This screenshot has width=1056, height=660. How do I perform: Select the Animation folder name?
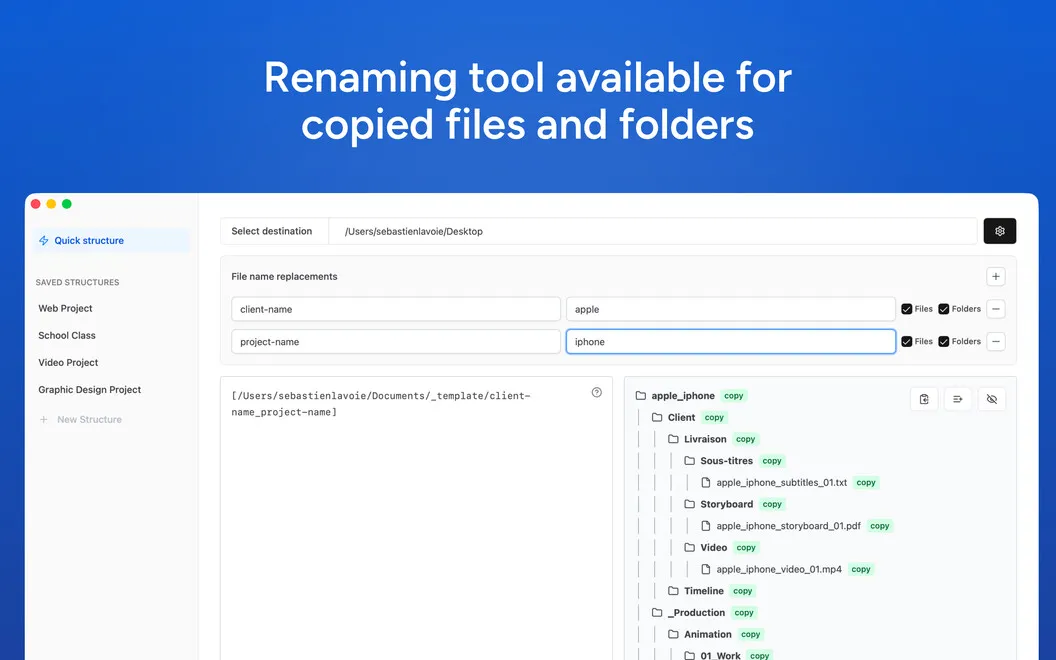(x=707, y=634)
